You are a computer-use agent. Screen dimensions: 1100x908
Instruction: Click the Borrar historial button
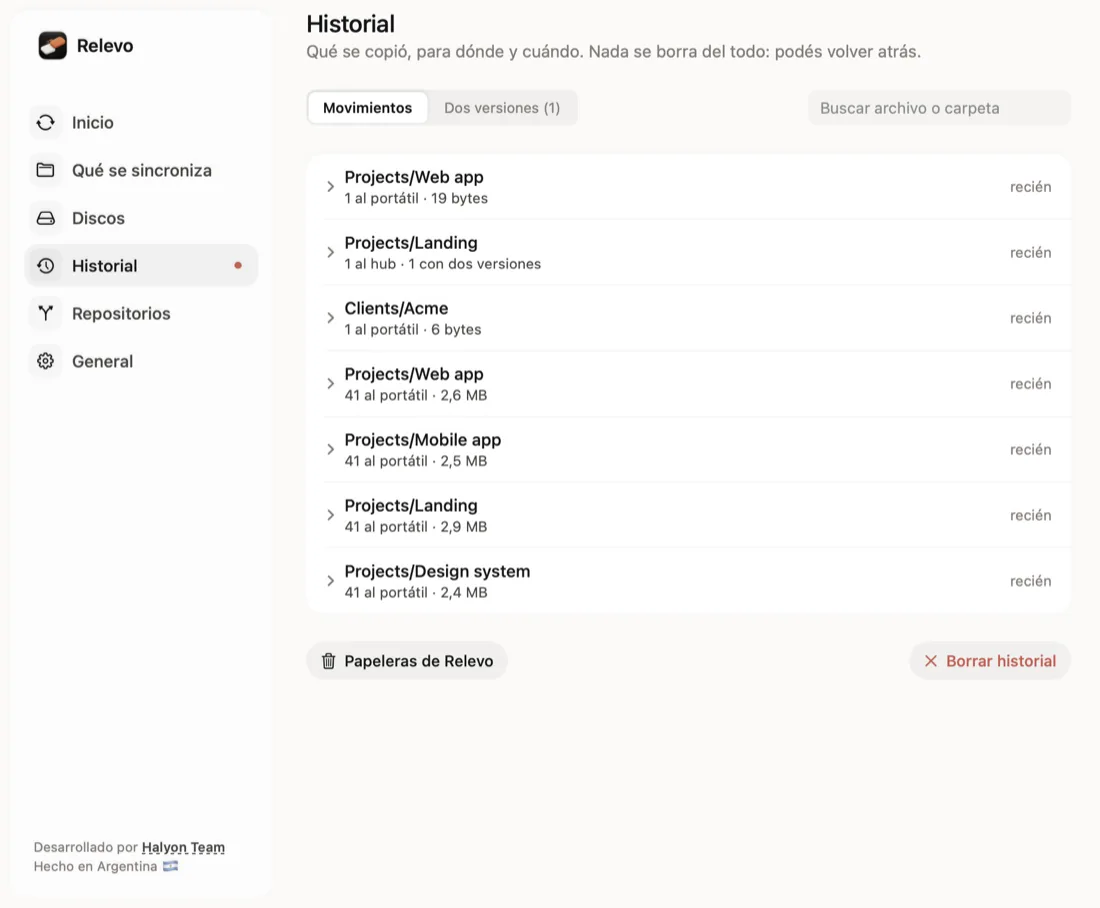pos(990,661)
